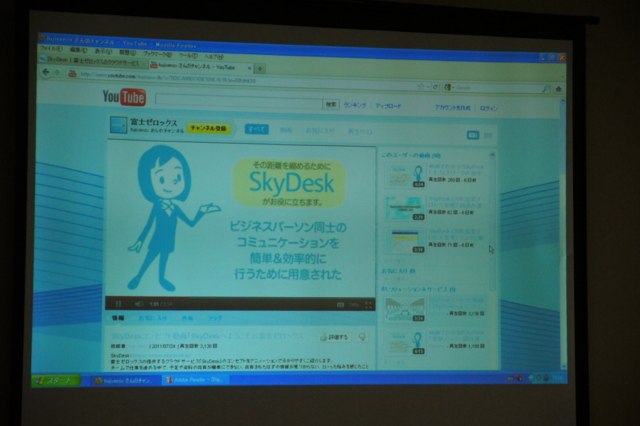Bookmark page with the star icon
The image size is (640, 426).
[x=421, y=87]
